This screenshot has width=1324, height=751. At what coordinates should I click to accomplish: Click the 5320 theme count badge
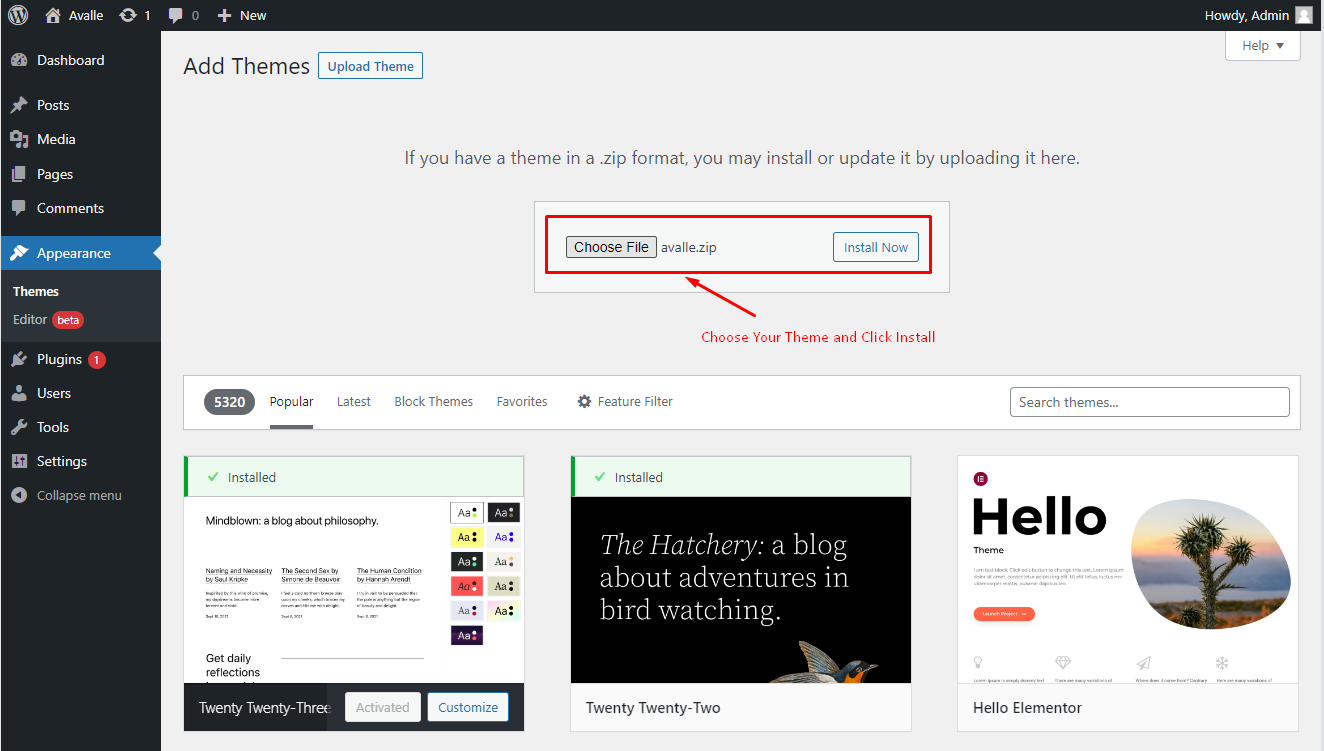pos(230,402)
